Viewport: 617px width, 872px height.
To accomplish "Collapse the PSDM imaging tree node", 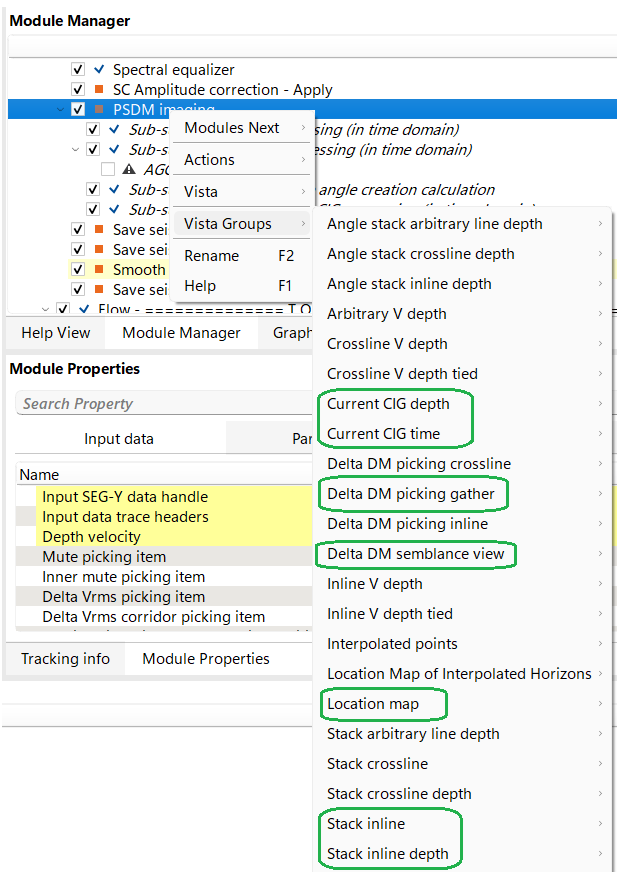I will [x=60, y=110].
